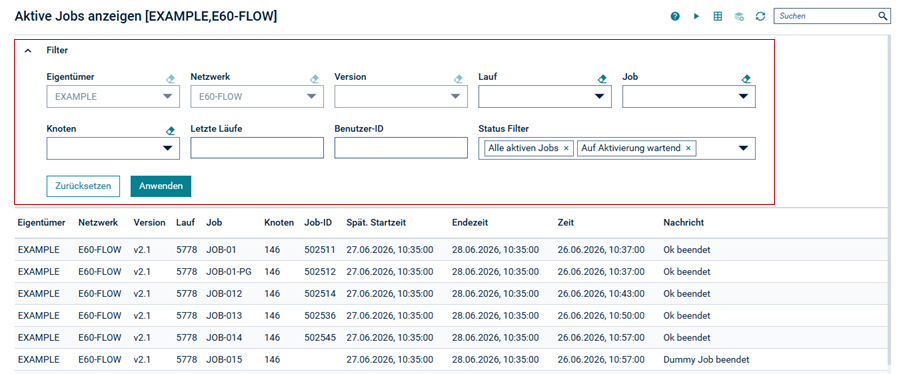Remove the 'Alle aktiven Jobs' chip
901x374 pixels.
(x=566, y=148)
